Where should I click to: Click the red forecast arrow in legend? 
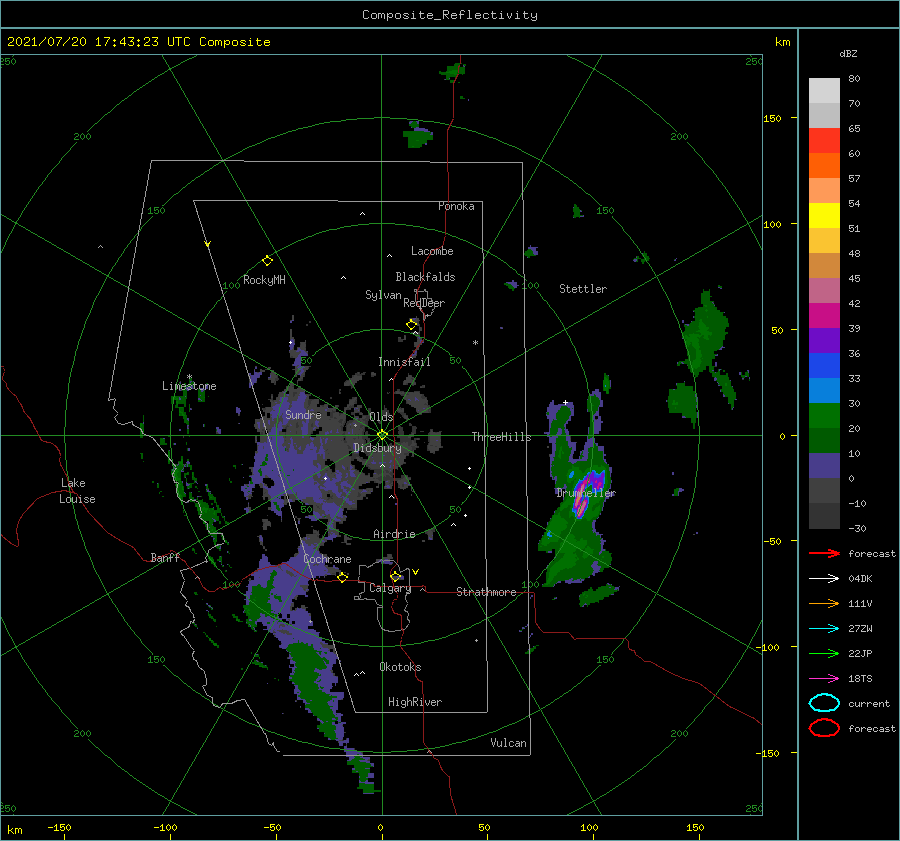click(x=824, y=553)
